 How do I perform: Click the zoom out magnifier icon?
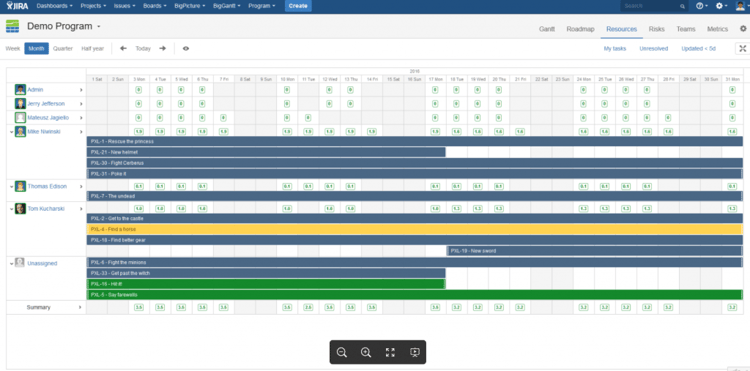pos(342,352)
